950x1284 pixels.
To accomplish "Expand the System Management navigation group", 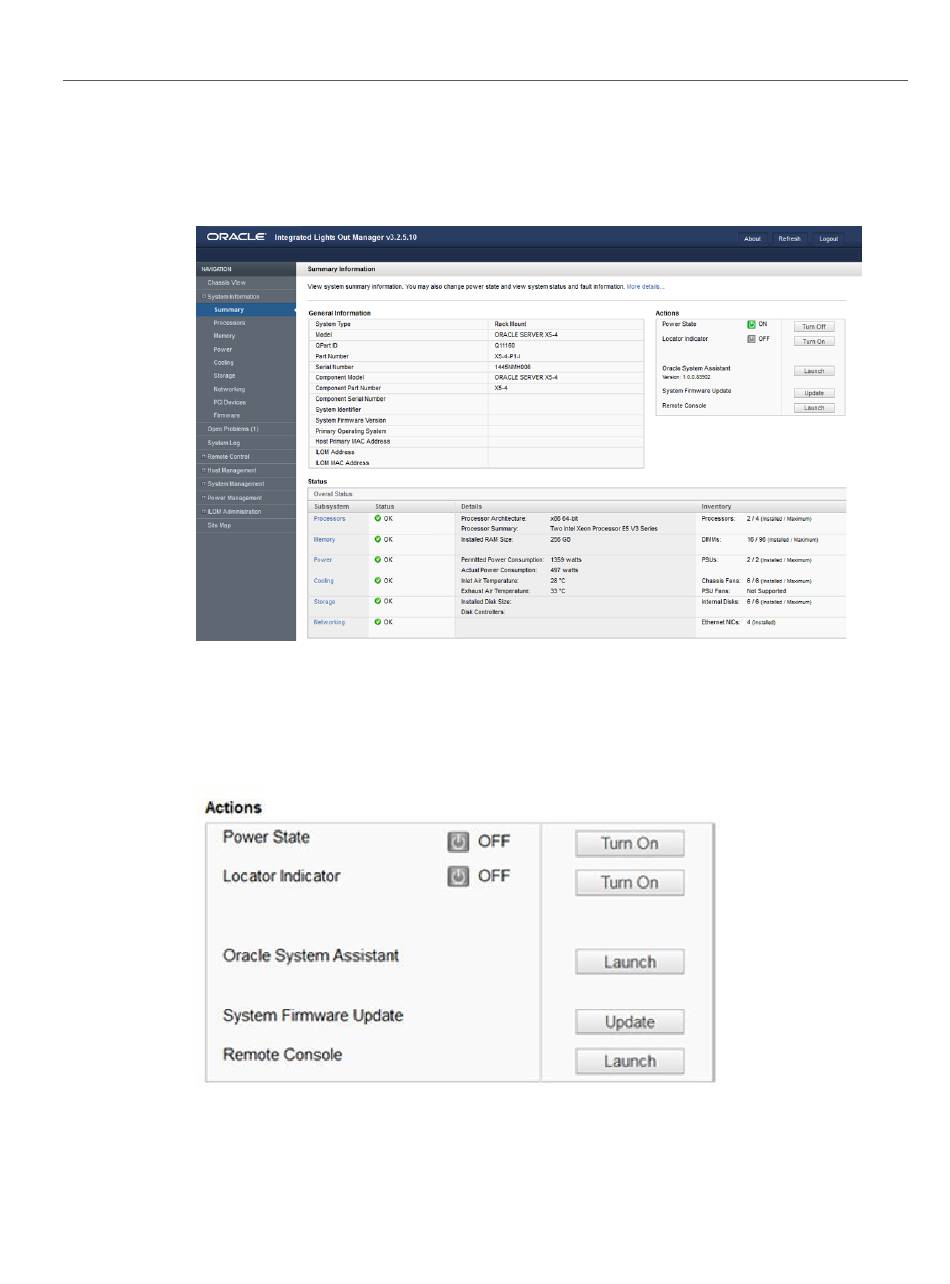I will [204, 484].
